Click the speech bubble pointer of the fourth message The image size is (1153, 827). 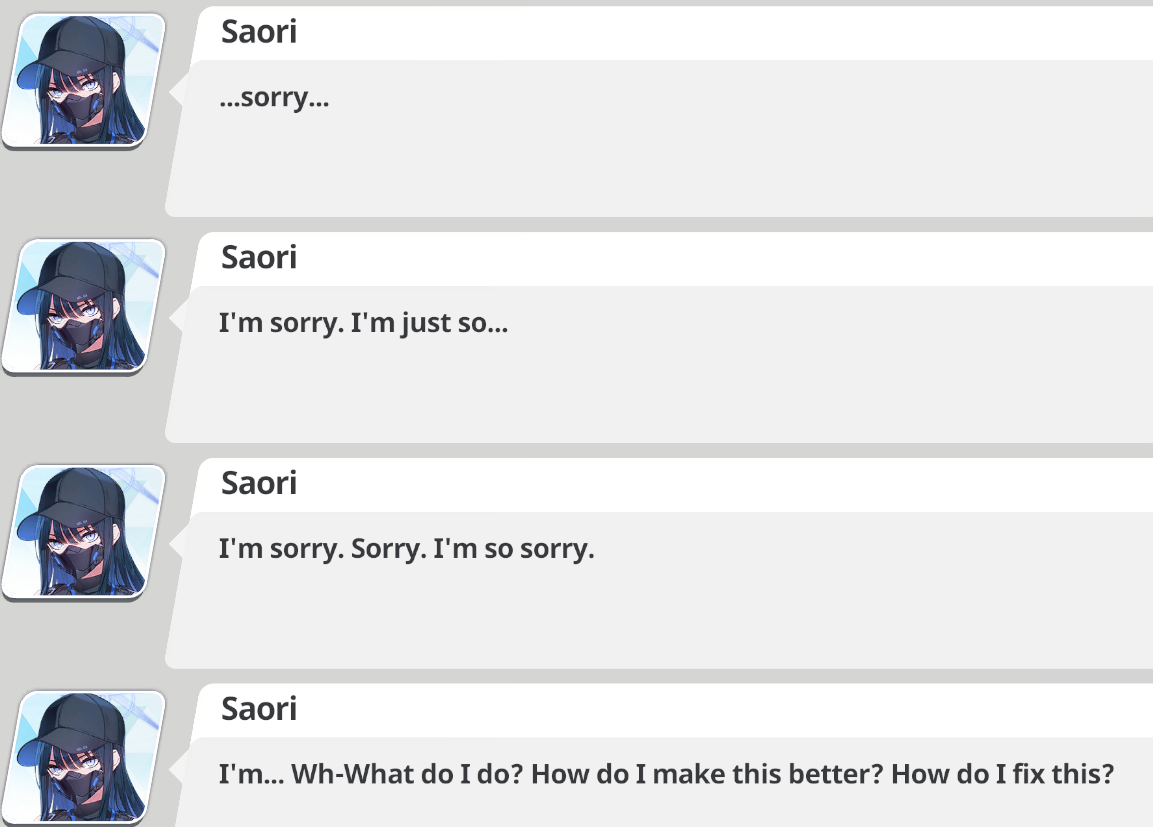pos(177,770)
